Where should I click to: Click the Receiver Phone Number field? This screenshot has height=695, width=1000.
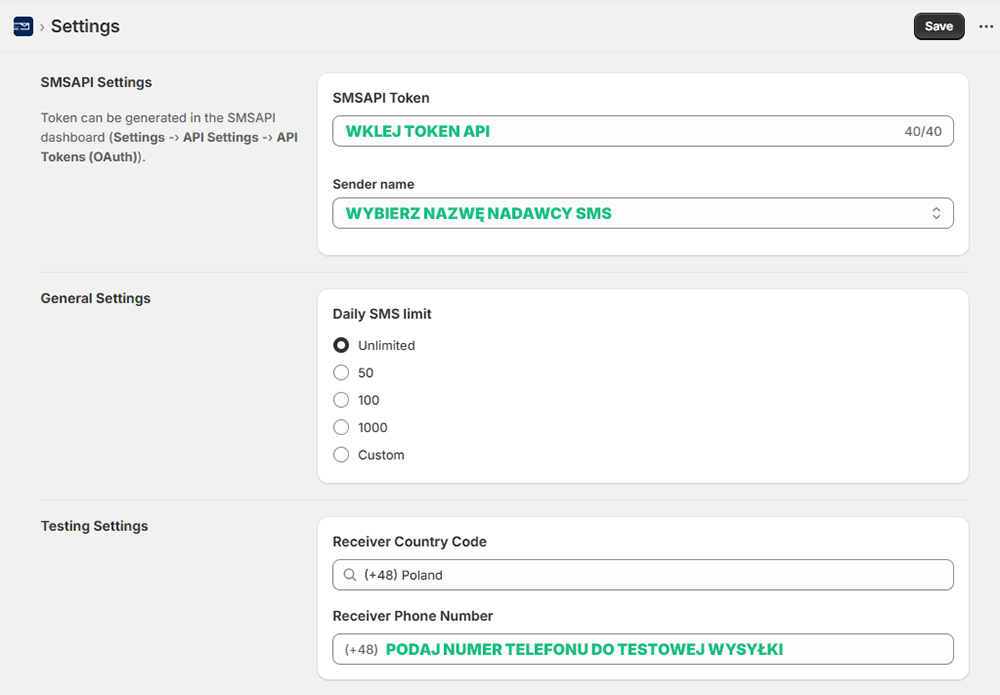(x=643, y=649)
